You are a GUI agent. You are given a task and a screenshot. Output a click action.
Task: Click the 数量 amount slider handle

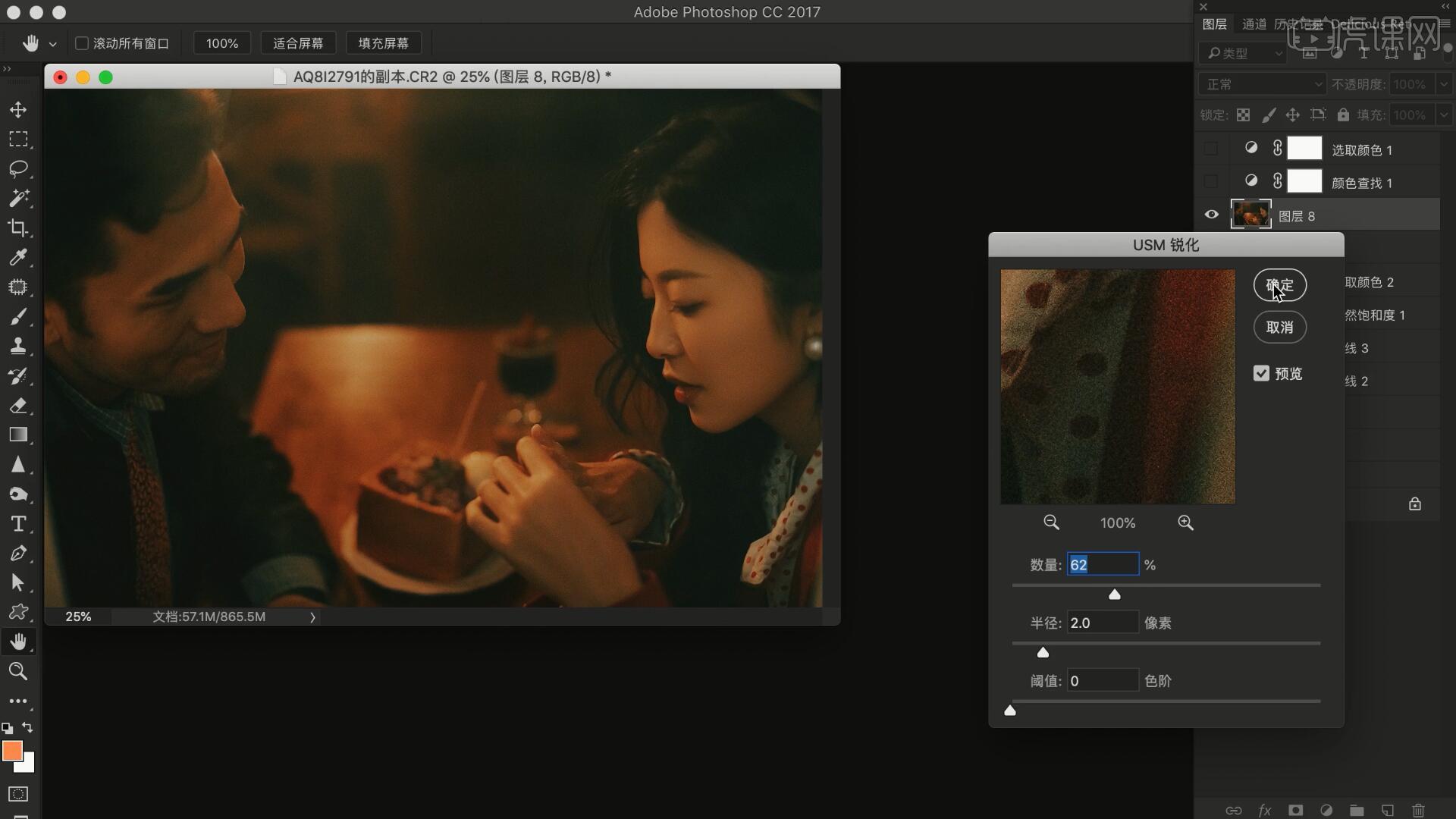click(1114, 595)
